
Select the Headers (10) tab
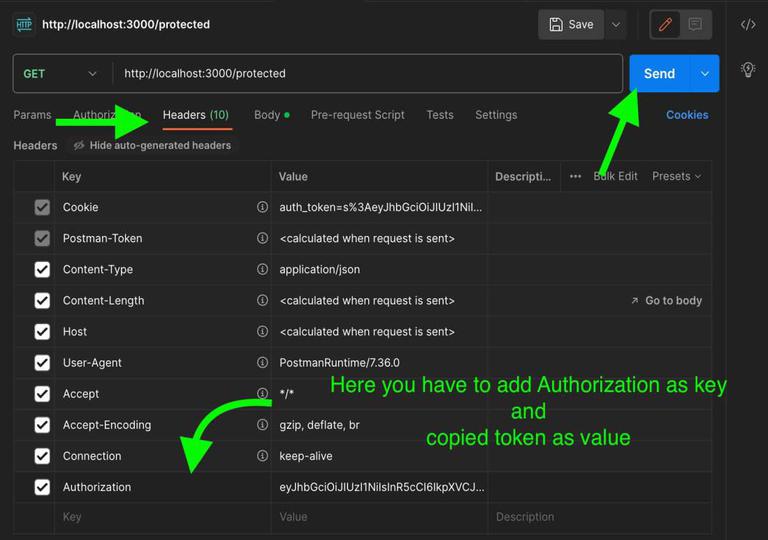click(196, 115)
